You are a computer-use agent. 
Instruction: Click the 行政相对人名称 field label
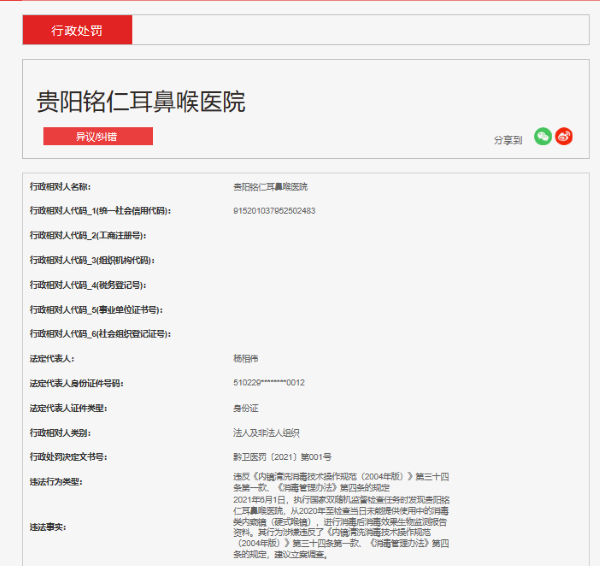tap(60, 187)
